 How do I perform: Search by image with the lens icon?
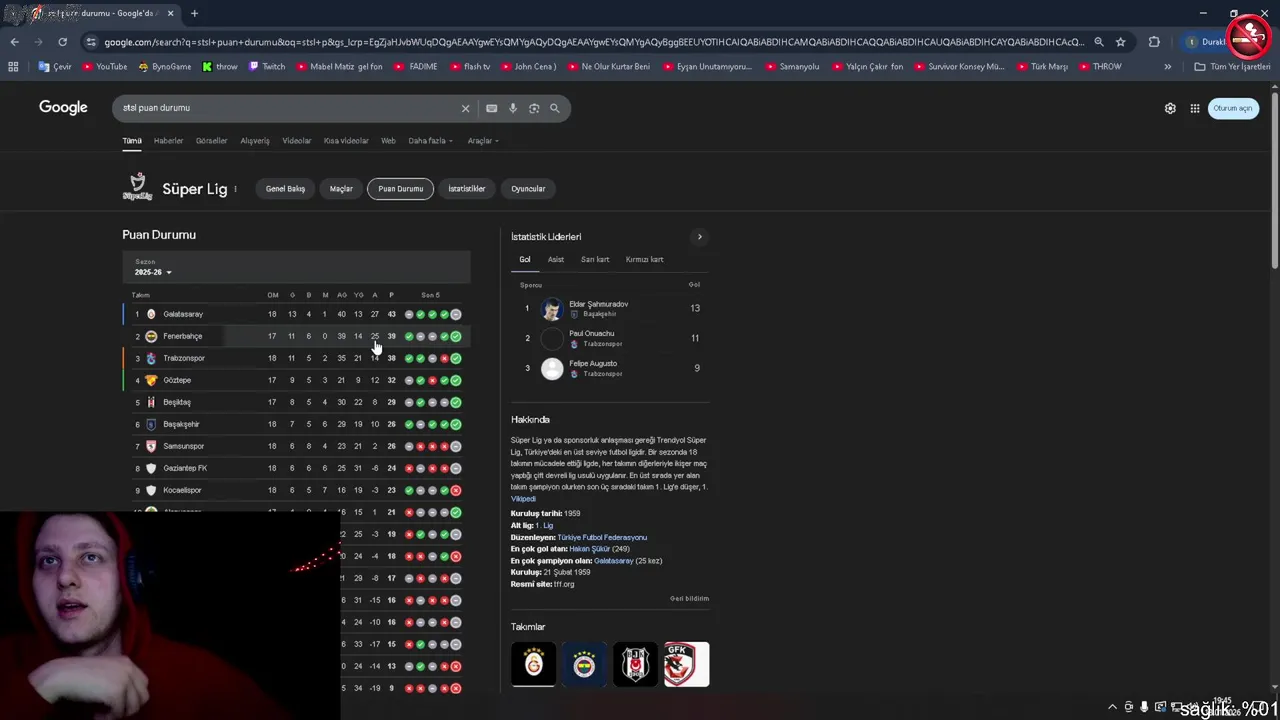tap(534, 108)
